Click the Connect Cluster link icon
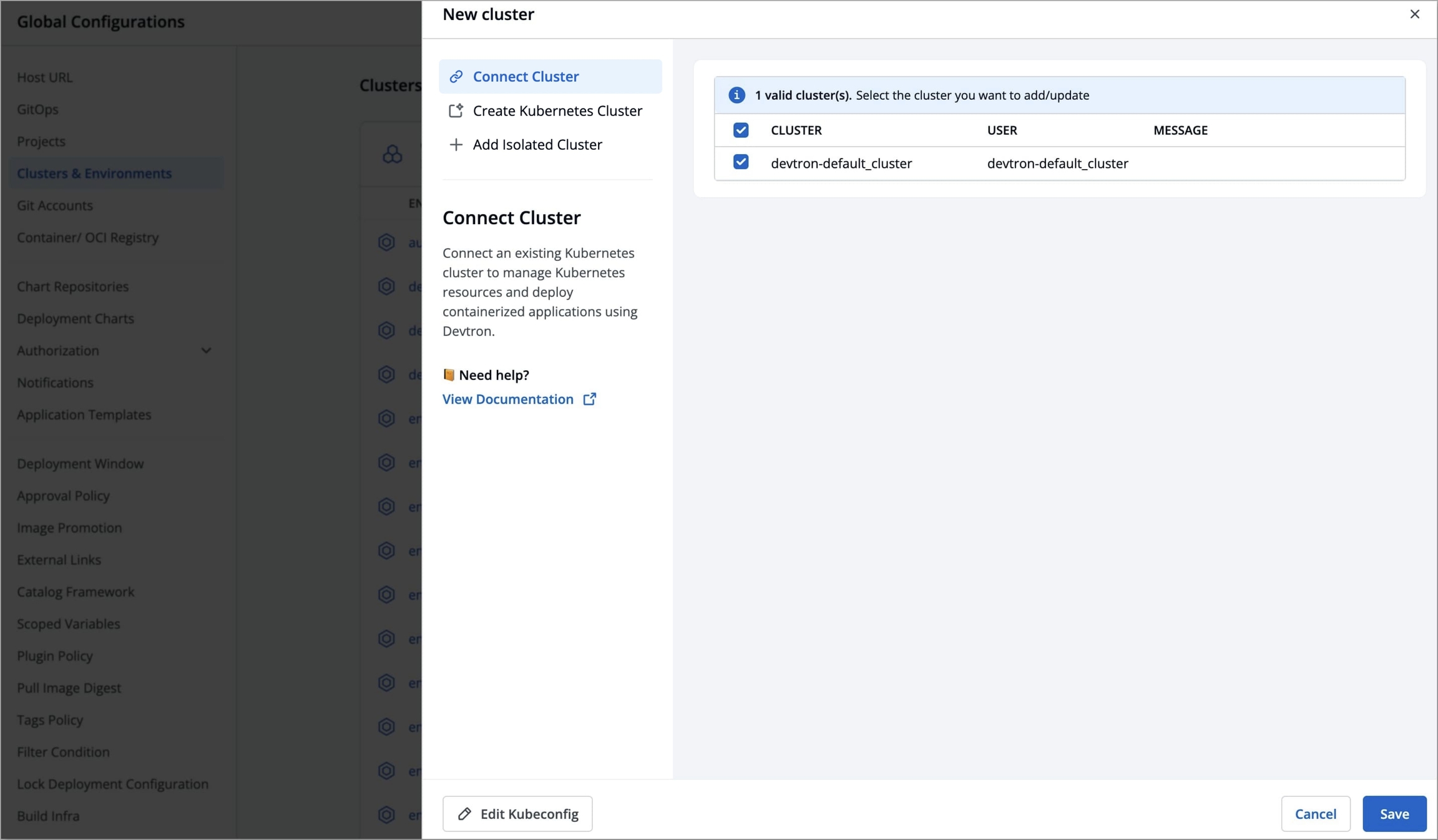Image resolution: width=1438 pixels, height=840 pixels. pyautogui.click(x=456, y=76)
